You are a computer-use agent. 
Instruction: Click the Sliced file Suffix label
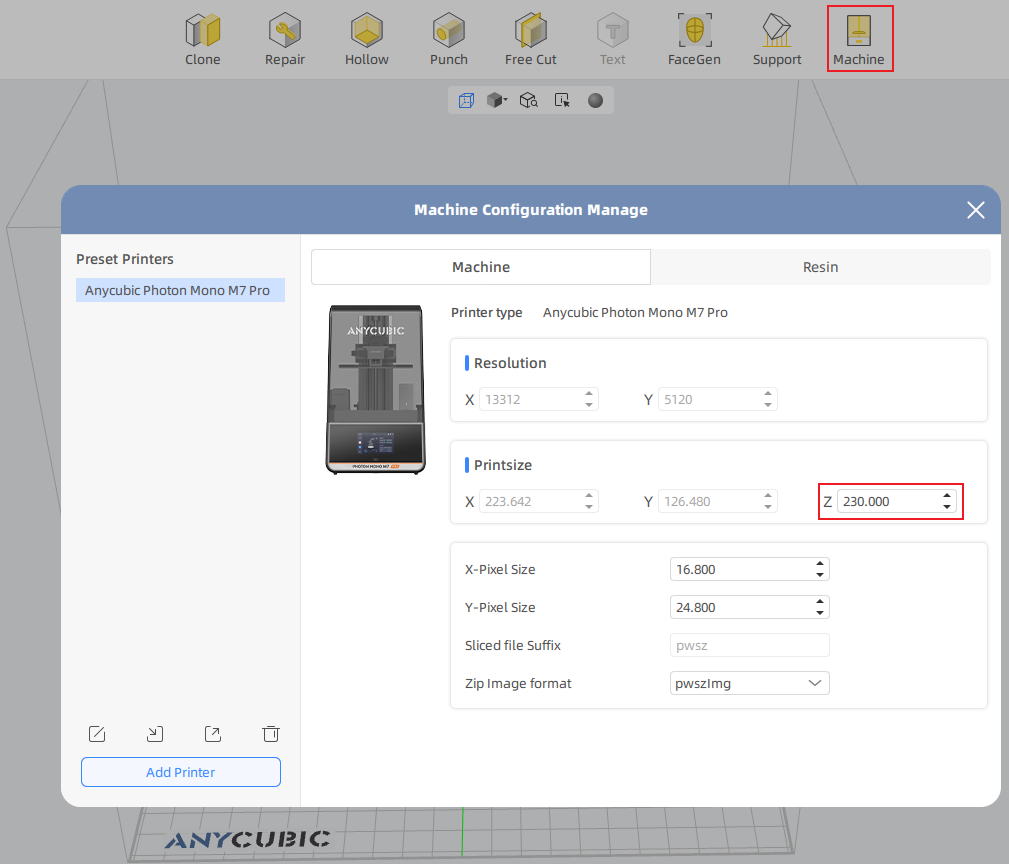coord(513,645)
